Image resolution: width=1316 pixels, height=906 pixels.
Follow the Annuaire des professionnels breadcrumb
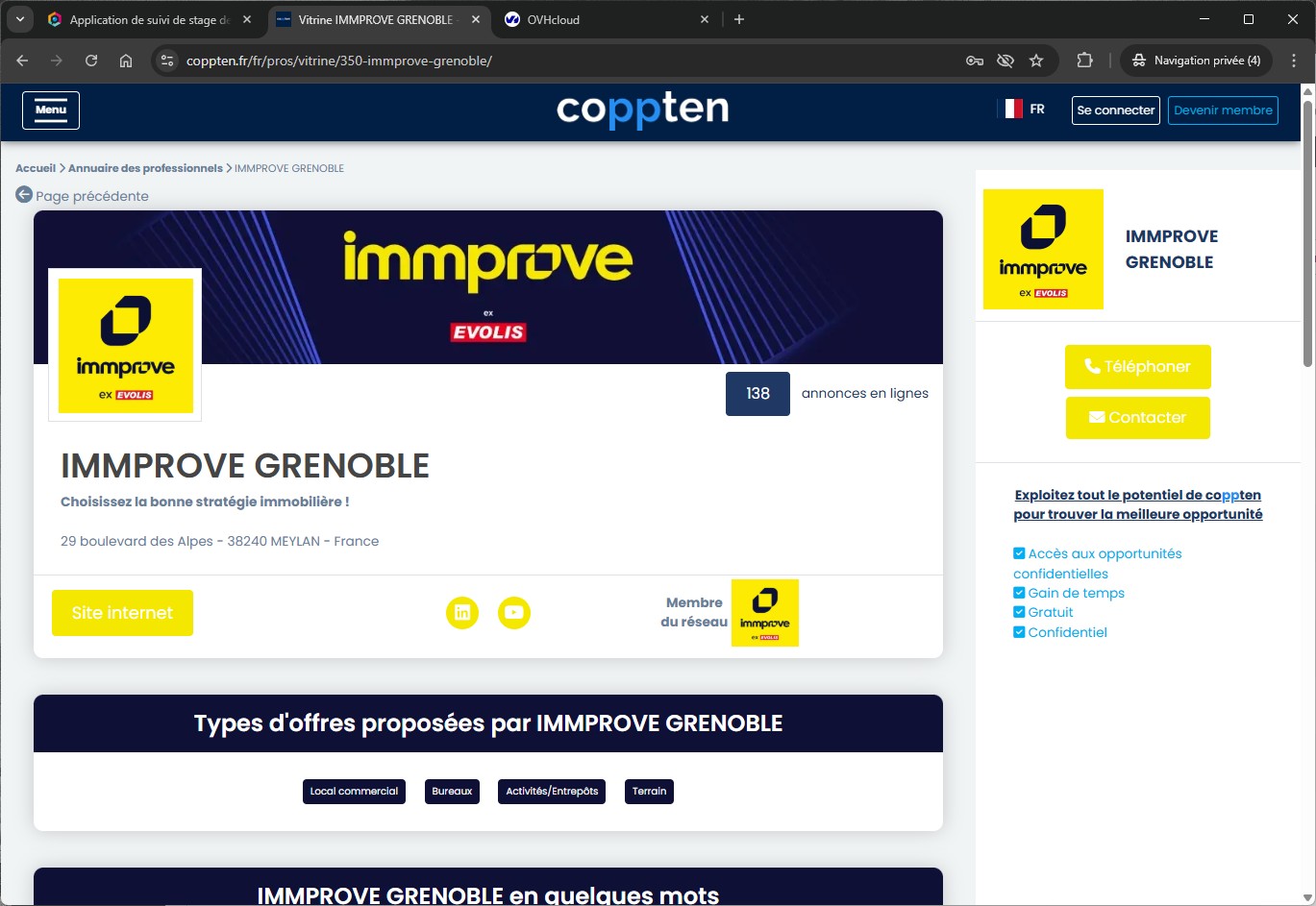[x=145, y=168]
